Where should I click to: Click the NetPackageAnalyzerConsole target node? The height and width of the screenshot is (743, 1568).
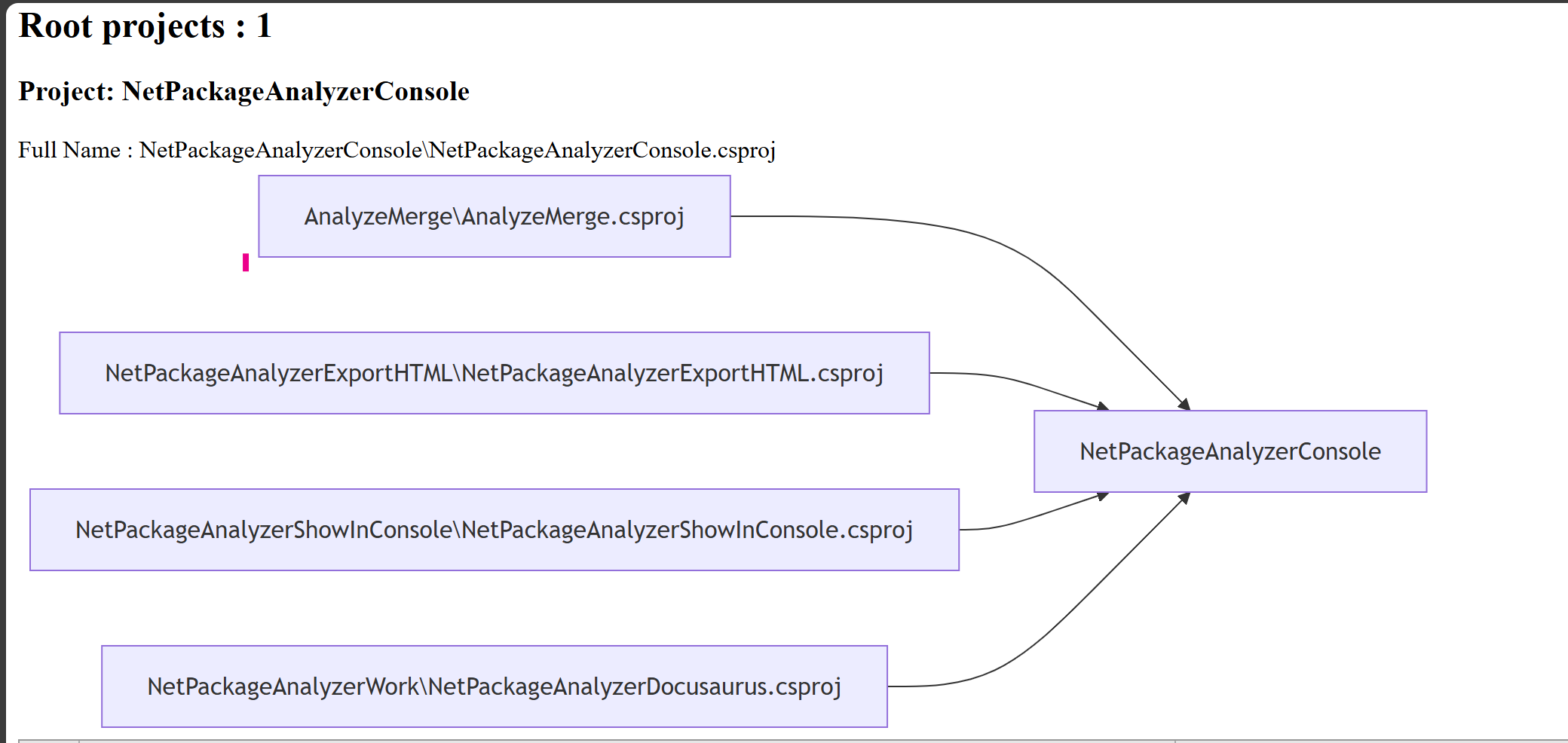pyautogui.click(x=1230, y=451)
